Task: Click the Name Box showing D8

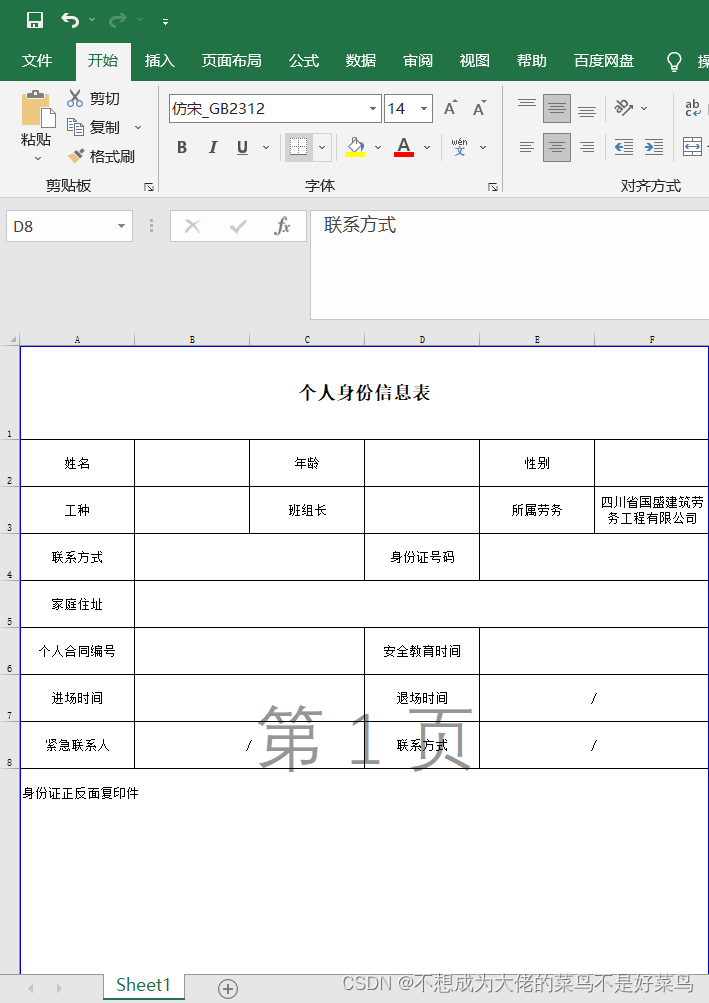Action: 69,226
